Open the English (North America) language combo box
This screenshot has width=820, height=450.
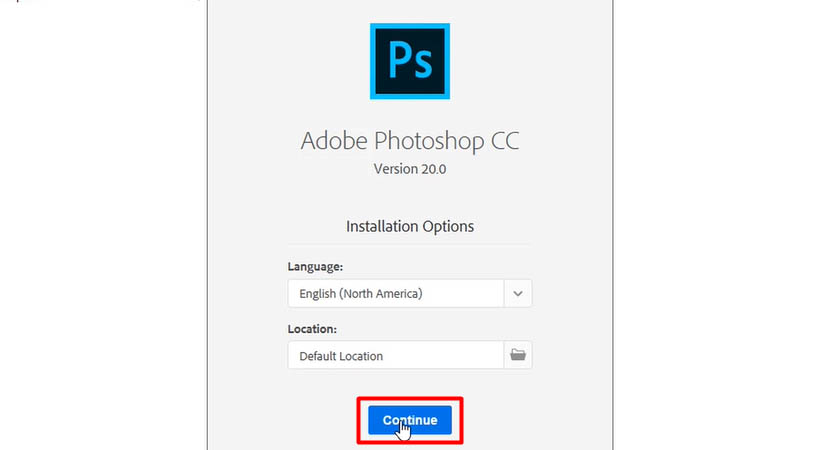click(395, 294)
